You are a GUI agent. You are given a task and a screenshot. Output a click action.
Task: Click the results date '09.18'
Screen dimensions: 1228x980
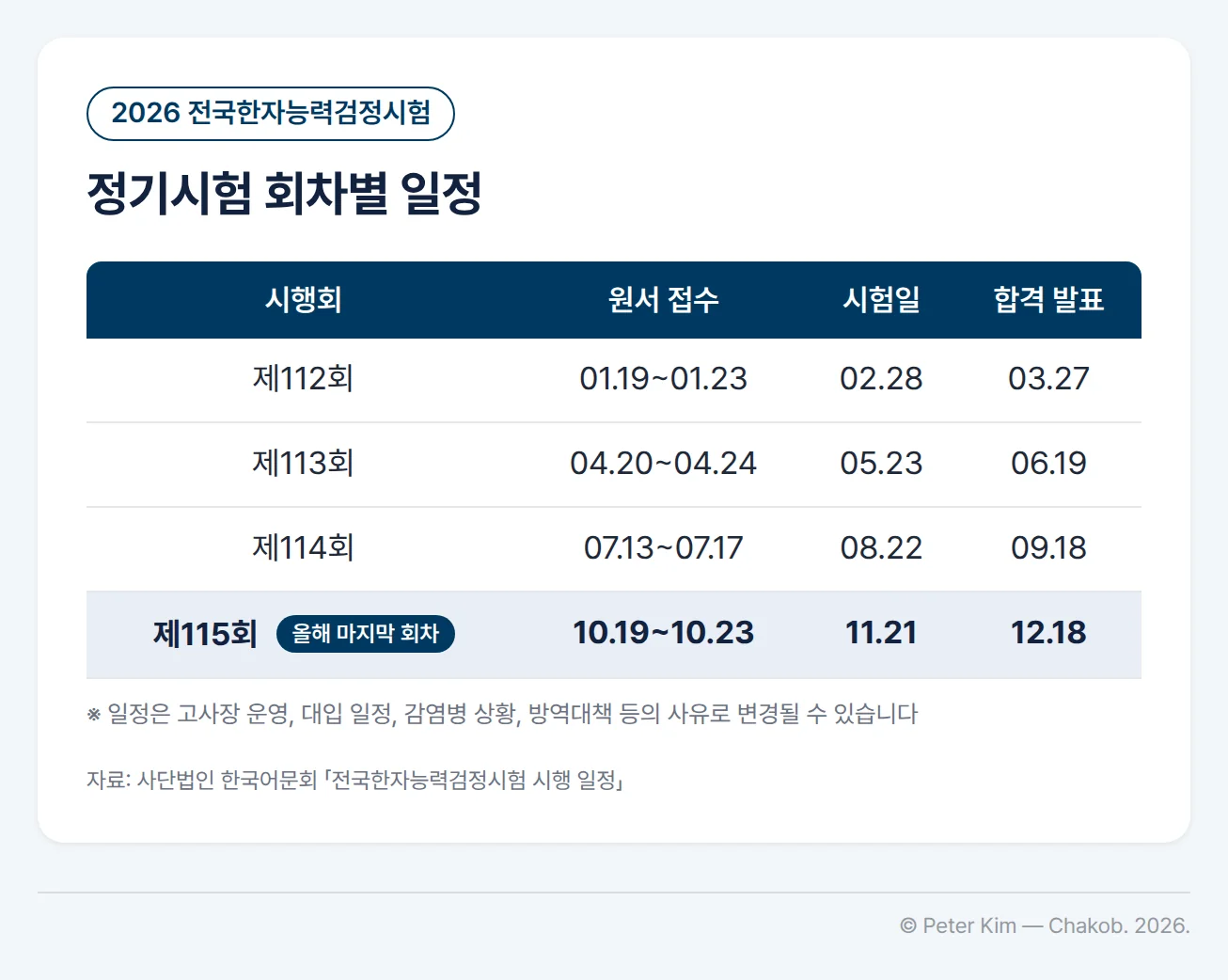tap(1048, 548)
